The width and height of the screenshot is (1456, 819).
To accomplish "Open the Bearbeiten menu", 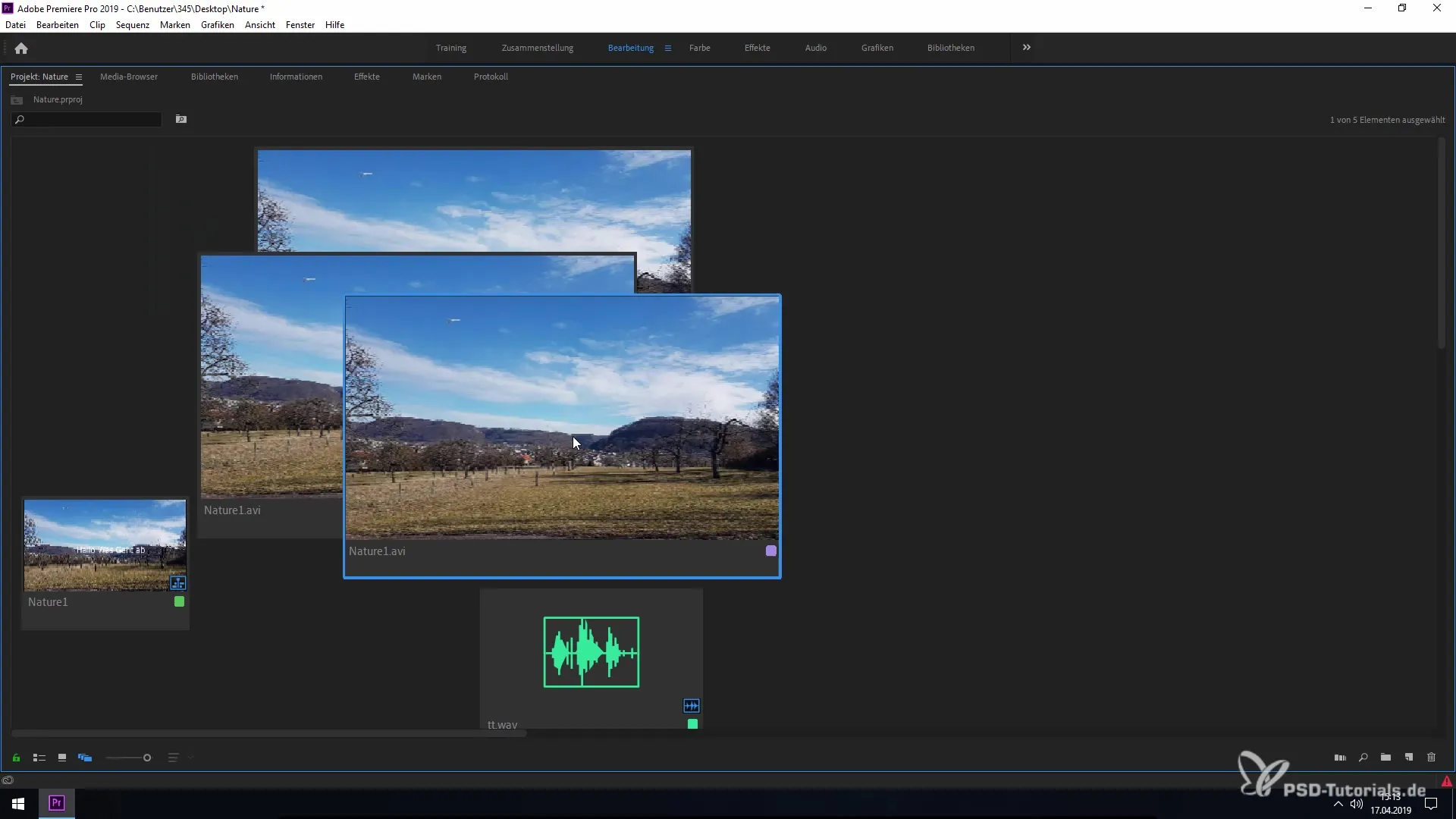I will (x=58, y=25).
